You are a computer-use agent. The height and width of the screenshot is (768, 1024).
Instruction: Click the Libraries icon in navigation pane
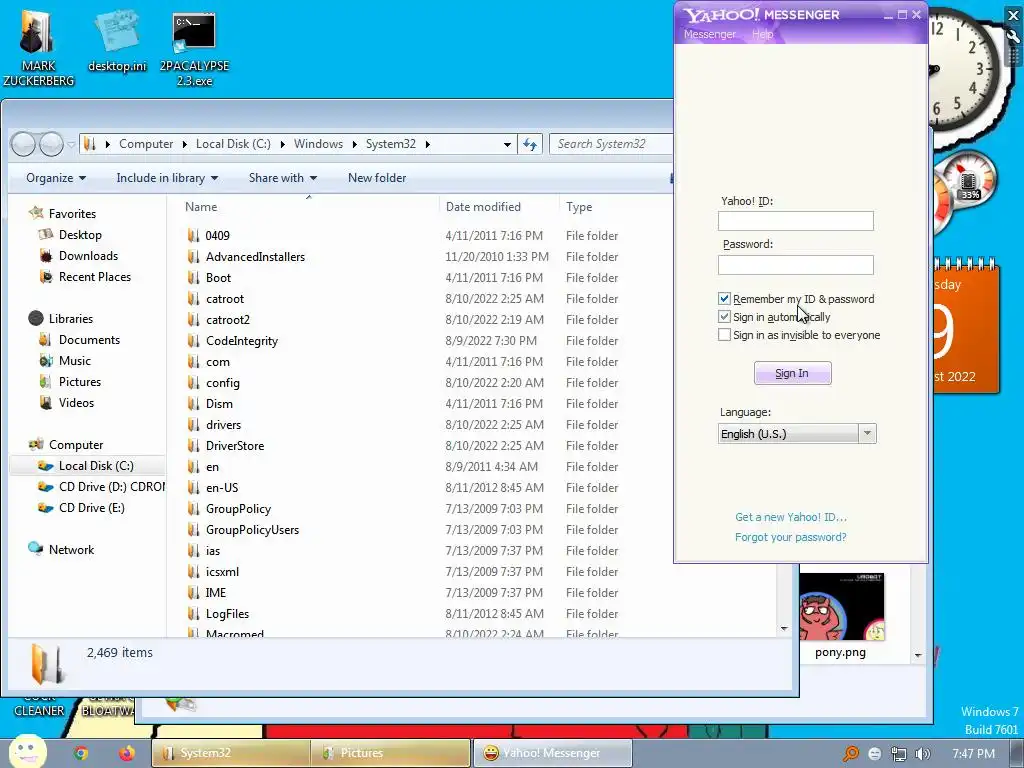[x=36, y=318]
